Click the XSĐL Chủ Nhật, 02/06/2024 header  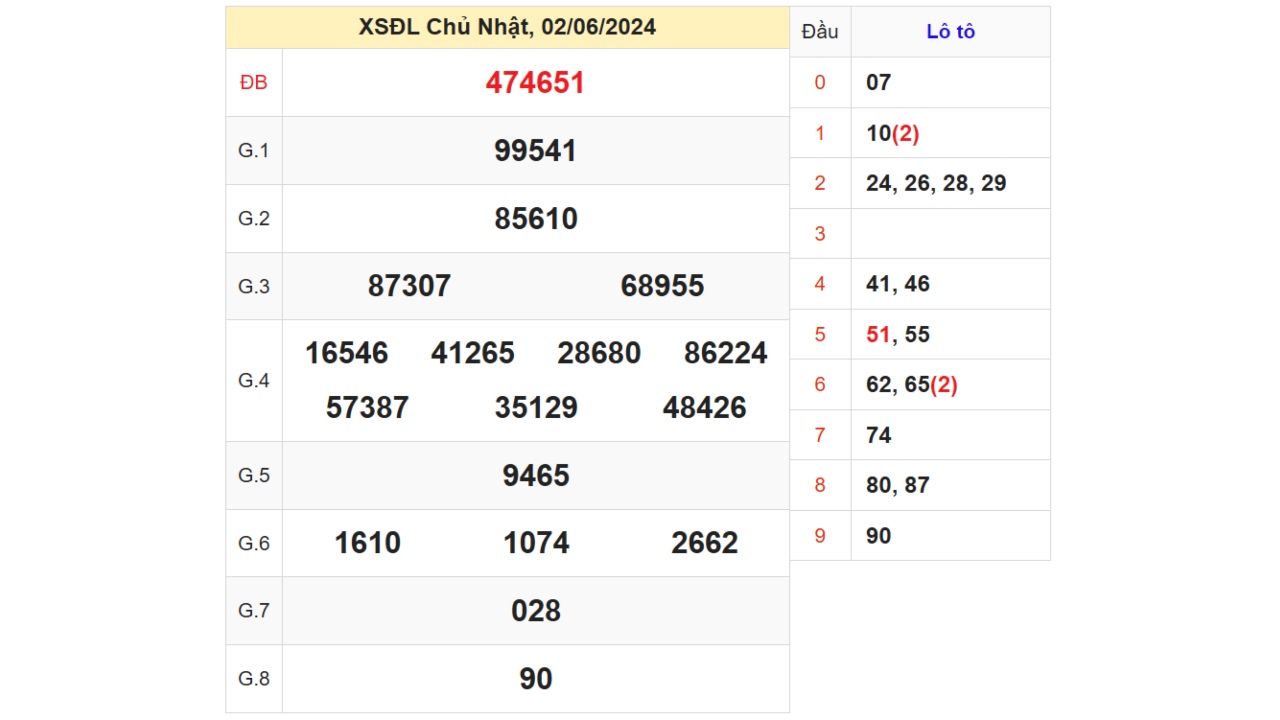coord(507,27)
